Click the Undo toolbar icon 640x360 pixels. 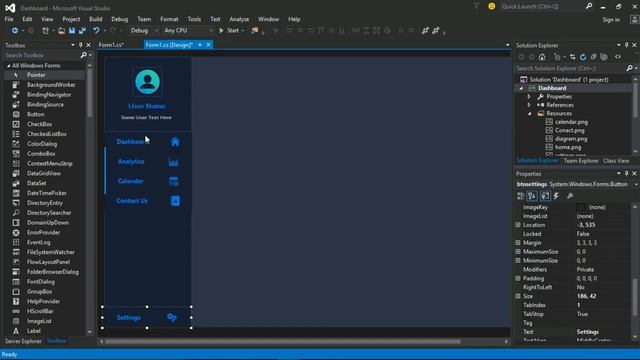point(96,31)
